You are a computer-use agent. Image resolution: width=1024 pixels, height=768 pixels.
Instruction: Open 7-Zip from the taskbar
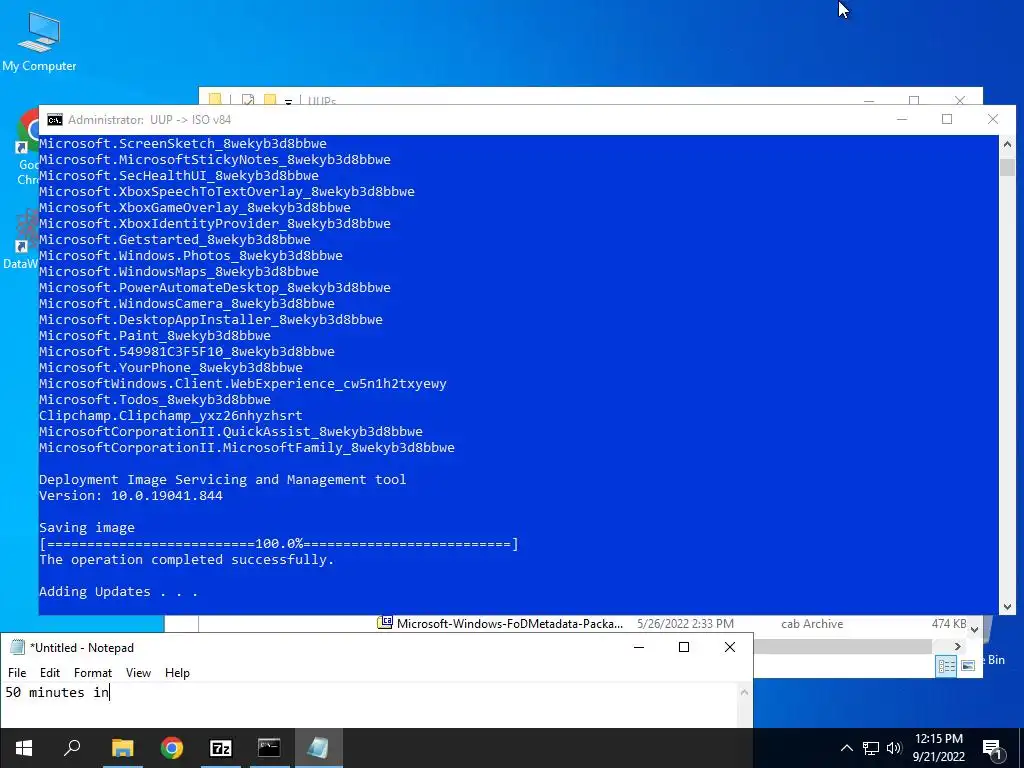click(221, 748)
